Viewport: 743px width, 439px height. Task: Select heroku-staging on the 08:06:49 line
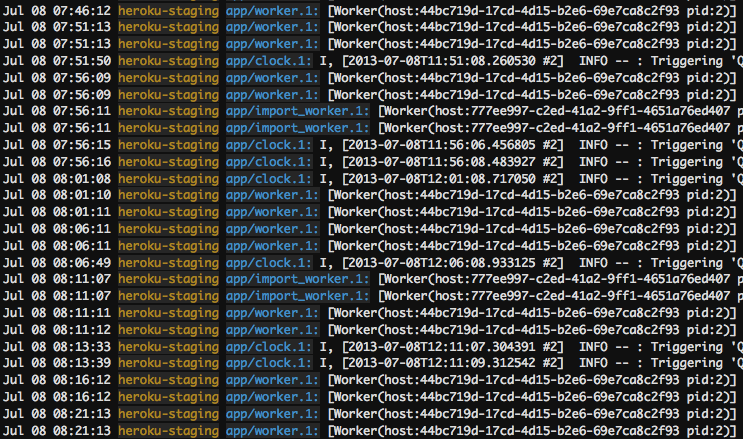169,263
